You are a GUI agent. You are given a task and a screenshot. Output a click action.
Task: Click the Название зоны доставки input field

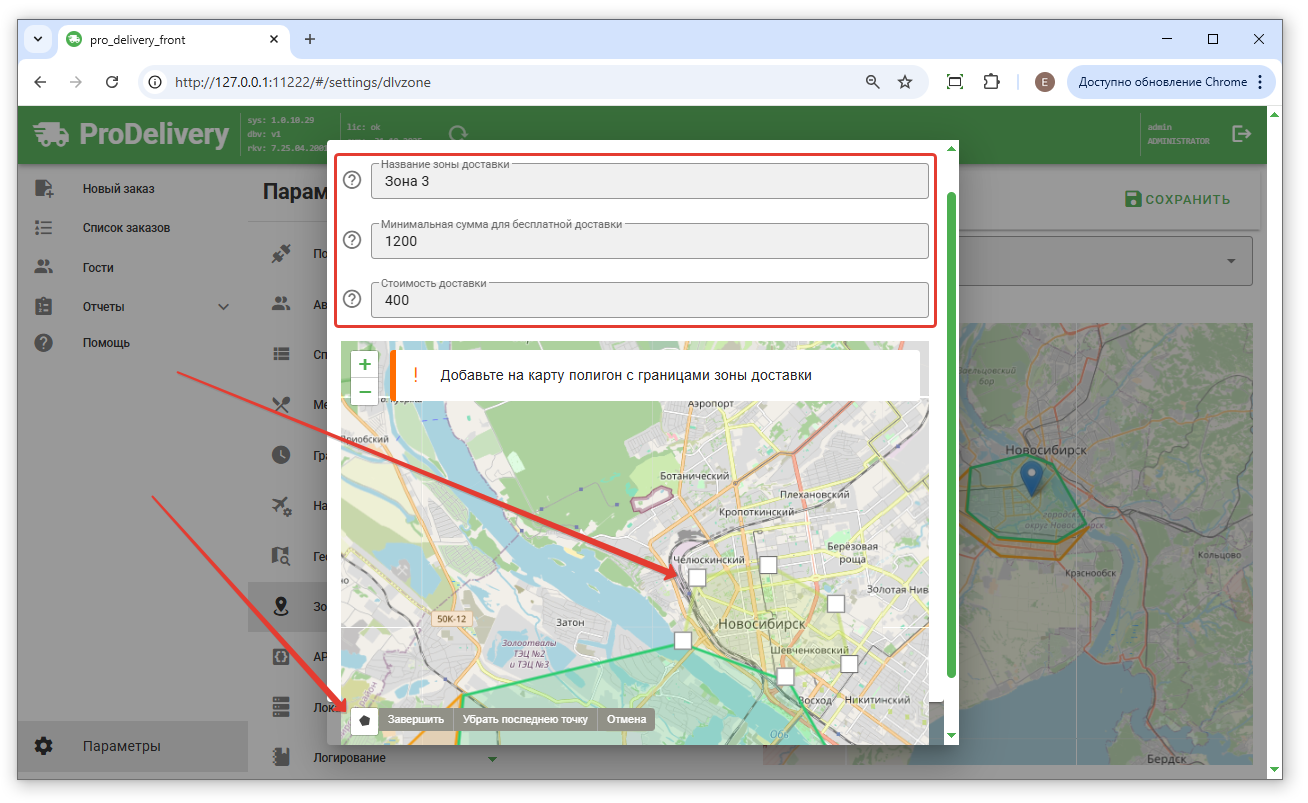[649, 182]
